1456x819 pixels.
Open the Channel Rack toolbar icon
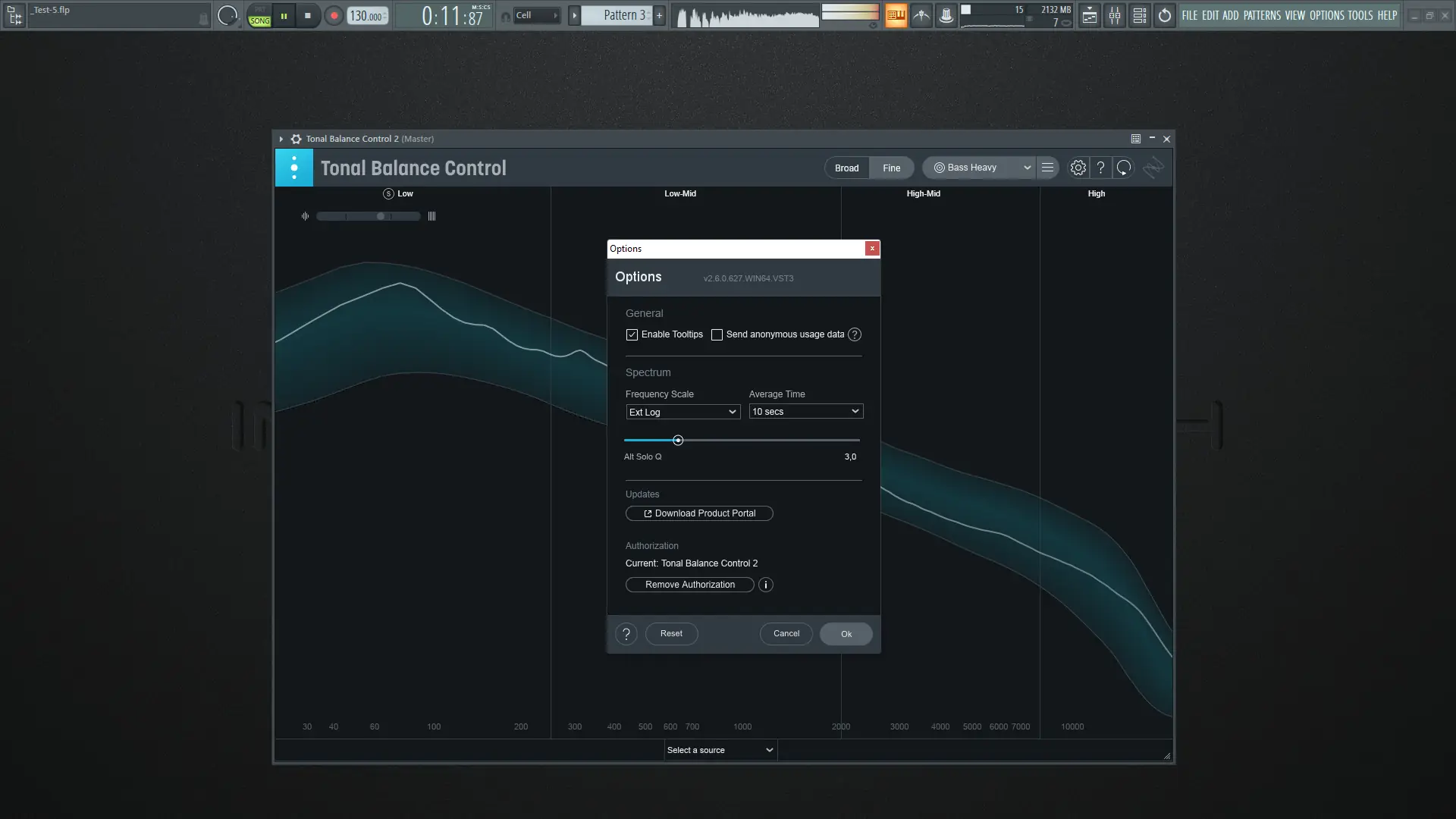(1139, 15)
